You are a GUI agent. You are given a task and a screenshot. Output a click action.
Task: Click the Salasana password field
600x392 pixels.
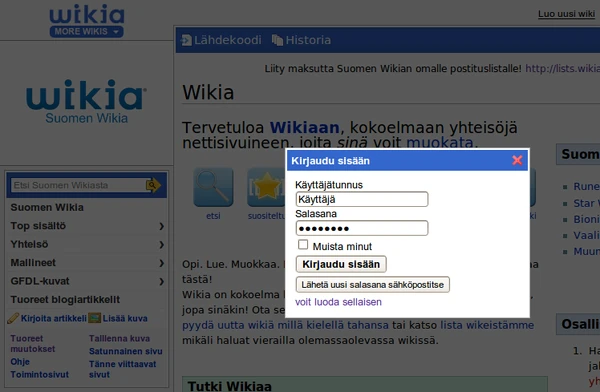click(362, 228)
